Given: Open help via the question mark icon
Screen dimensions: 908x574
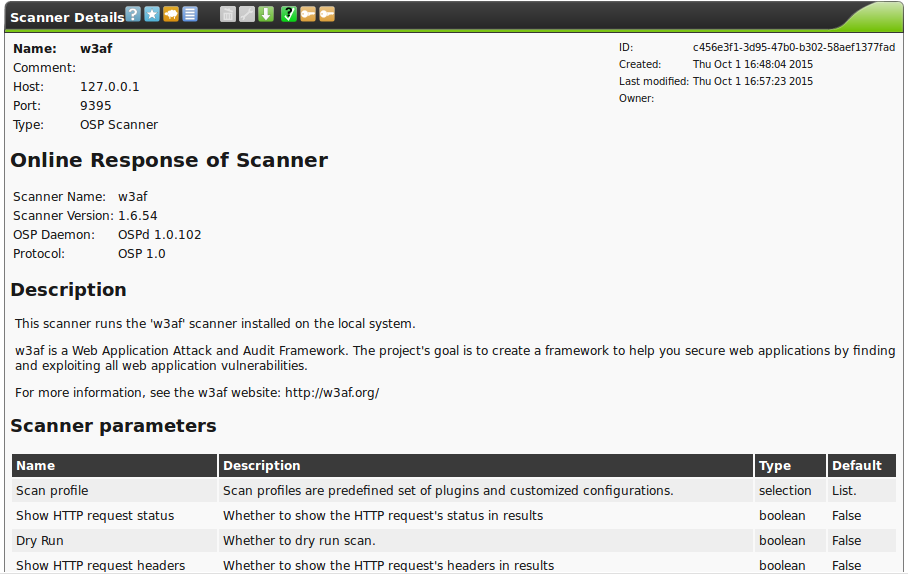Looking at the screenshot, I should click(x=133, y=14).
